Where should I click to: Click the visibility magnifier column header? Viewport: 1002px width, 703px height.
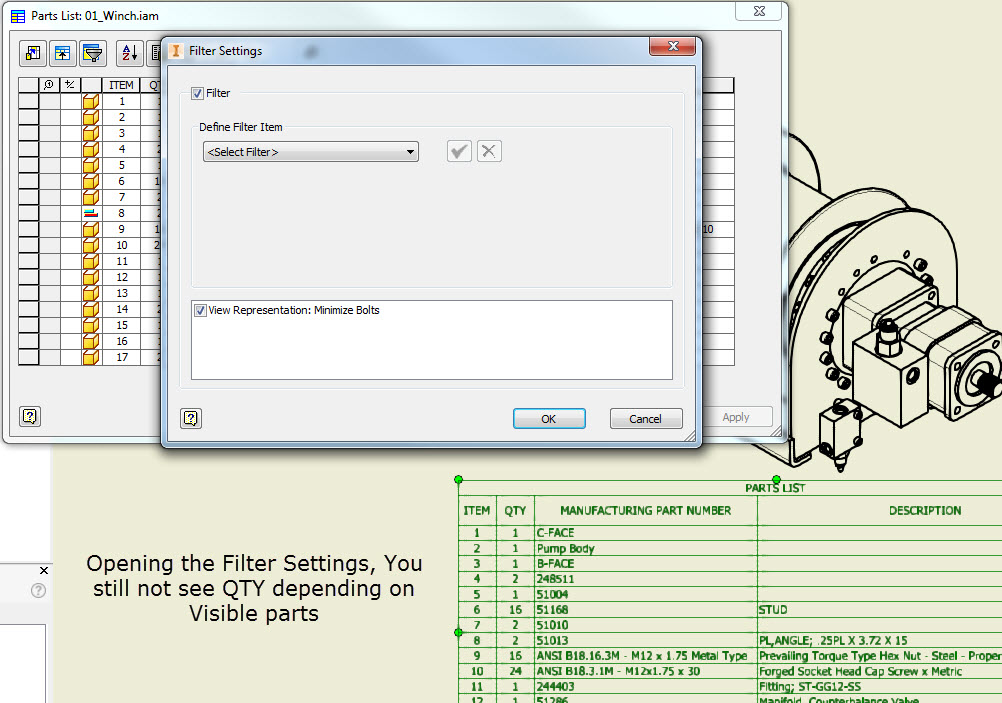[49, 85]
